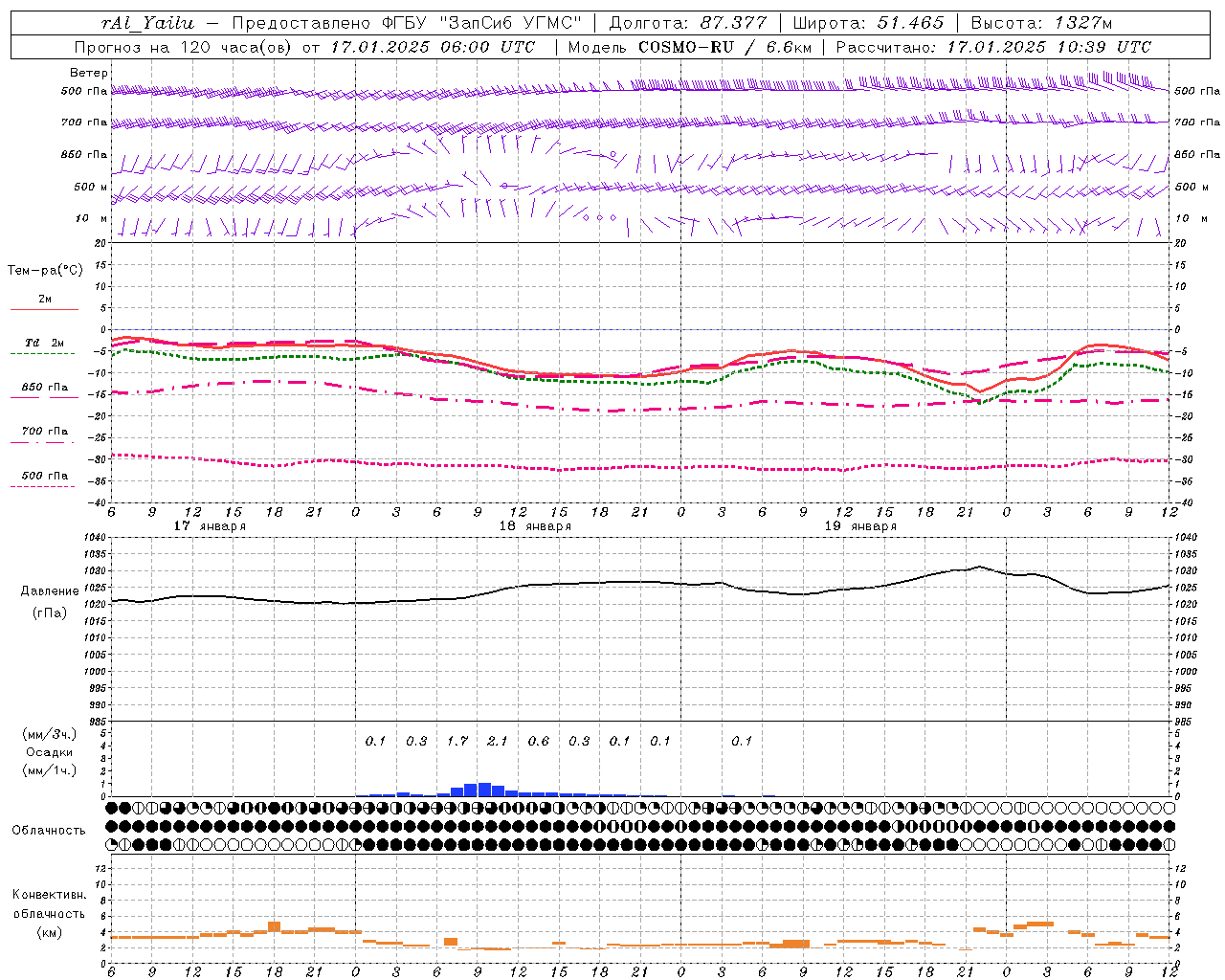Click the '700 гПа' temperature legend label

click(45, 431)
